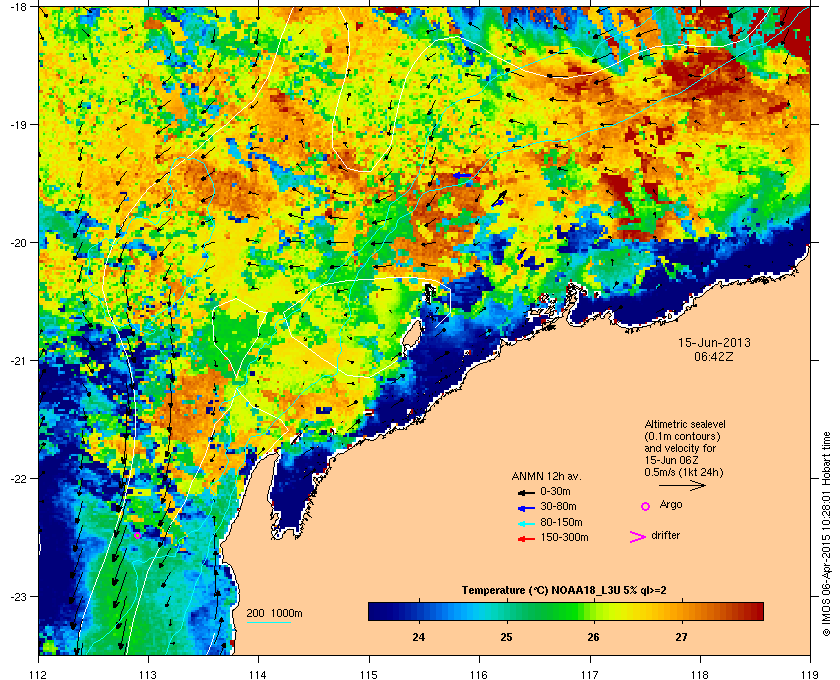840x680 pixels.
Task: Click the colorbar tick label 24
Action: click(x=419, y=637)
